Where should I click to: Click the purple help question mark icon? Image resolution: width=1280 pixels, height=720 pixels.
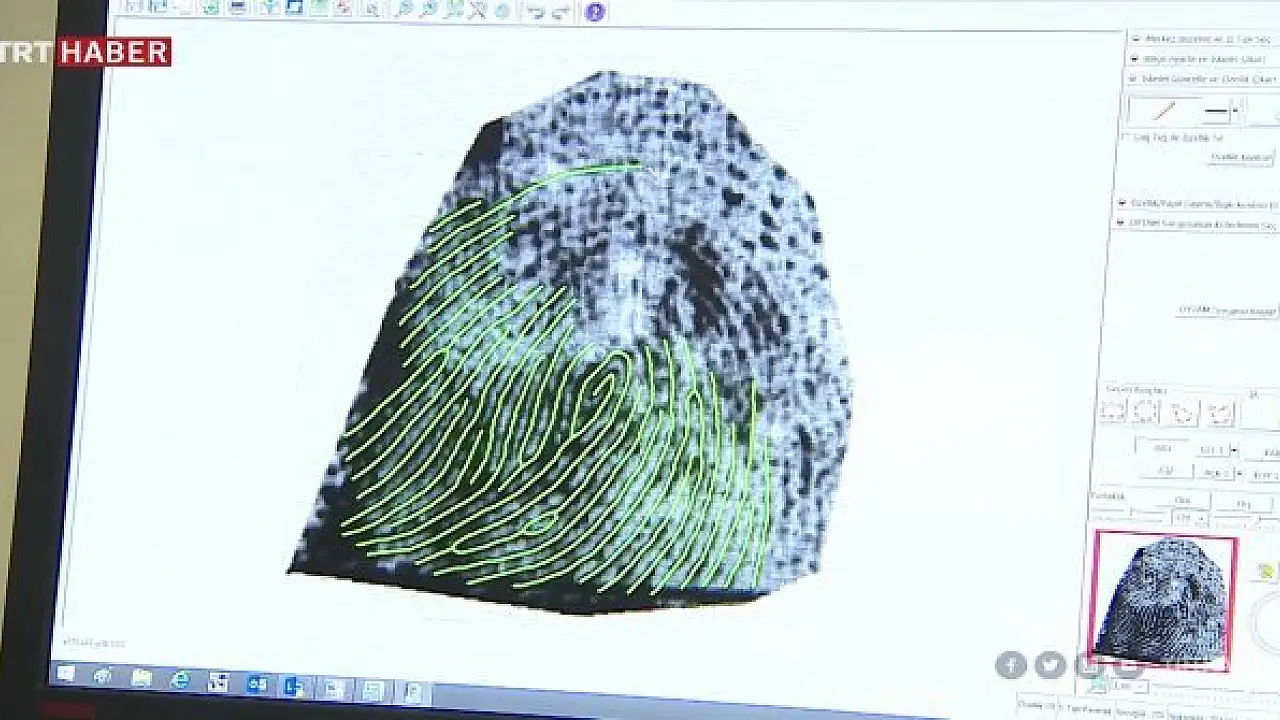click(594, 12)
